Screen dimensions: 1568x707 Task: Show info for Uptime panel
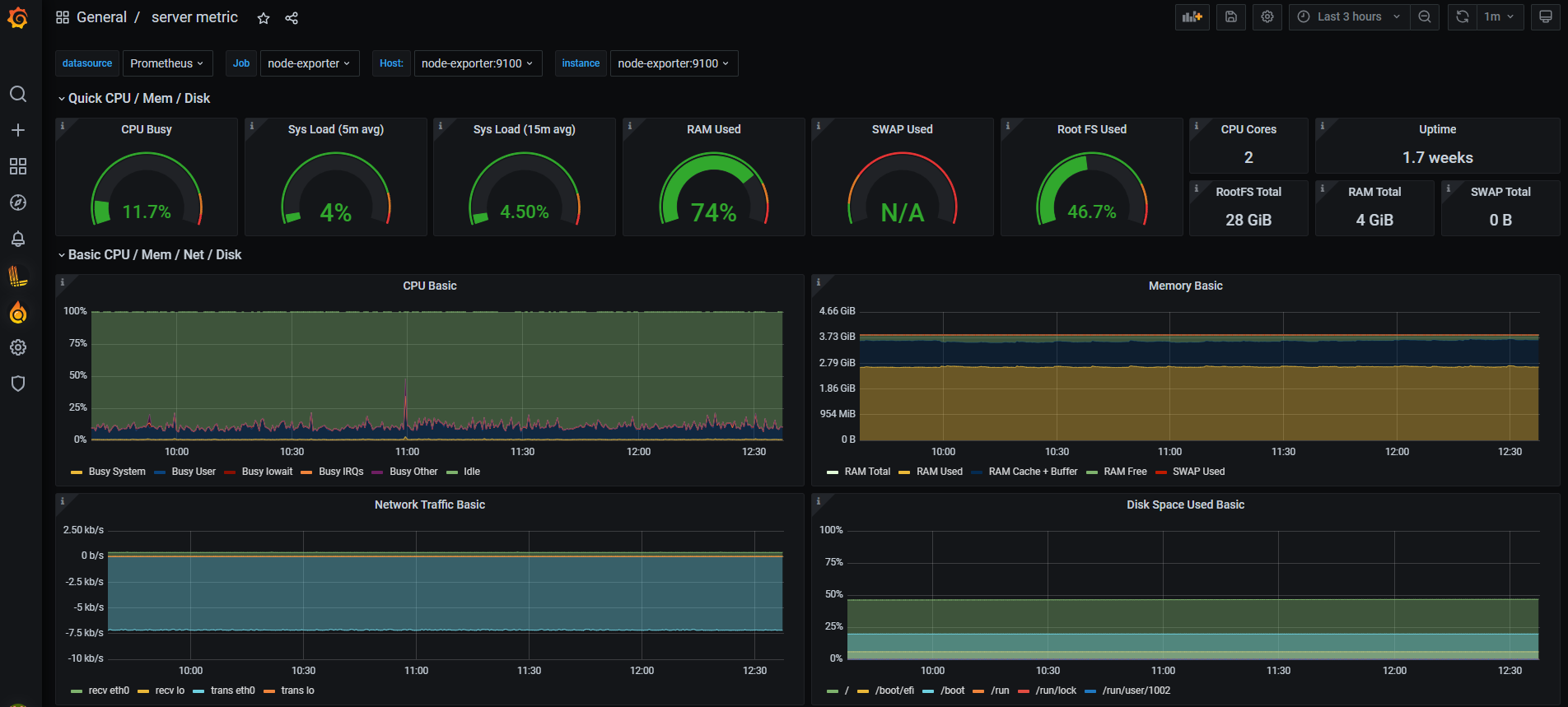coord(1323,125)
